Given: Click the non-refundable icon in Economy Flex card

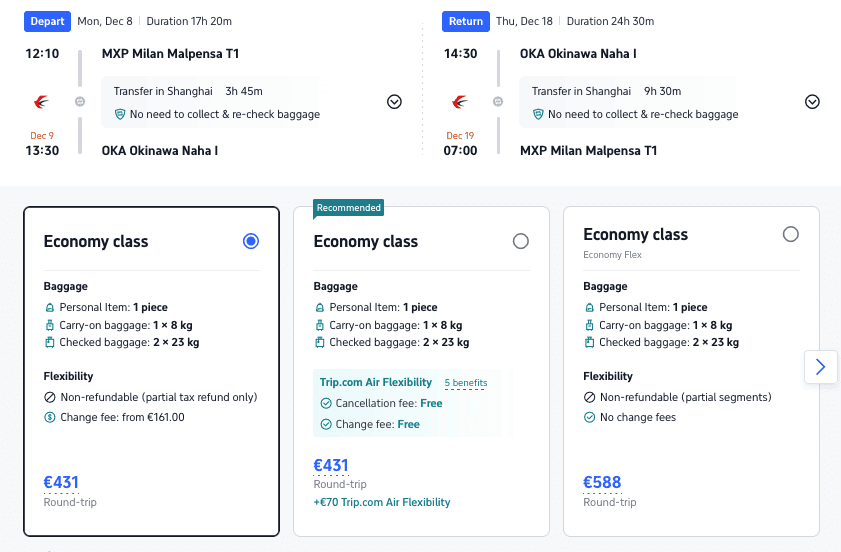Looking at the screenshot, I should [x=589, y=397].
